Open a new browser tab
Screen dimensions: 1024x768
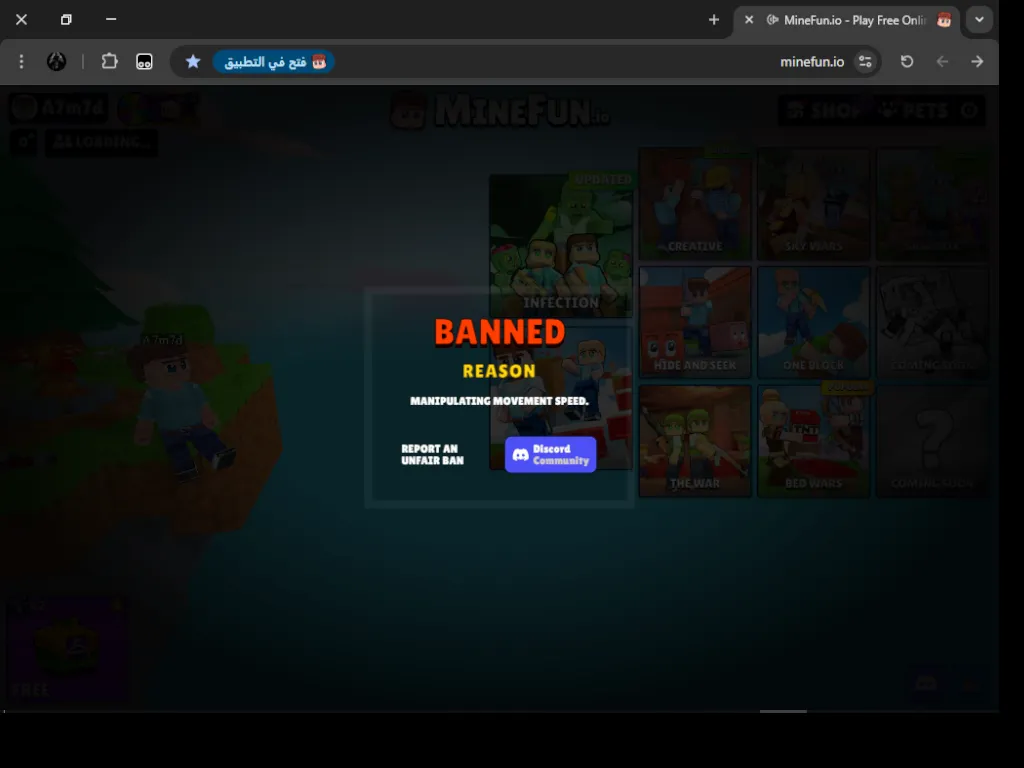pyautogui.click(x=714, y=20)
